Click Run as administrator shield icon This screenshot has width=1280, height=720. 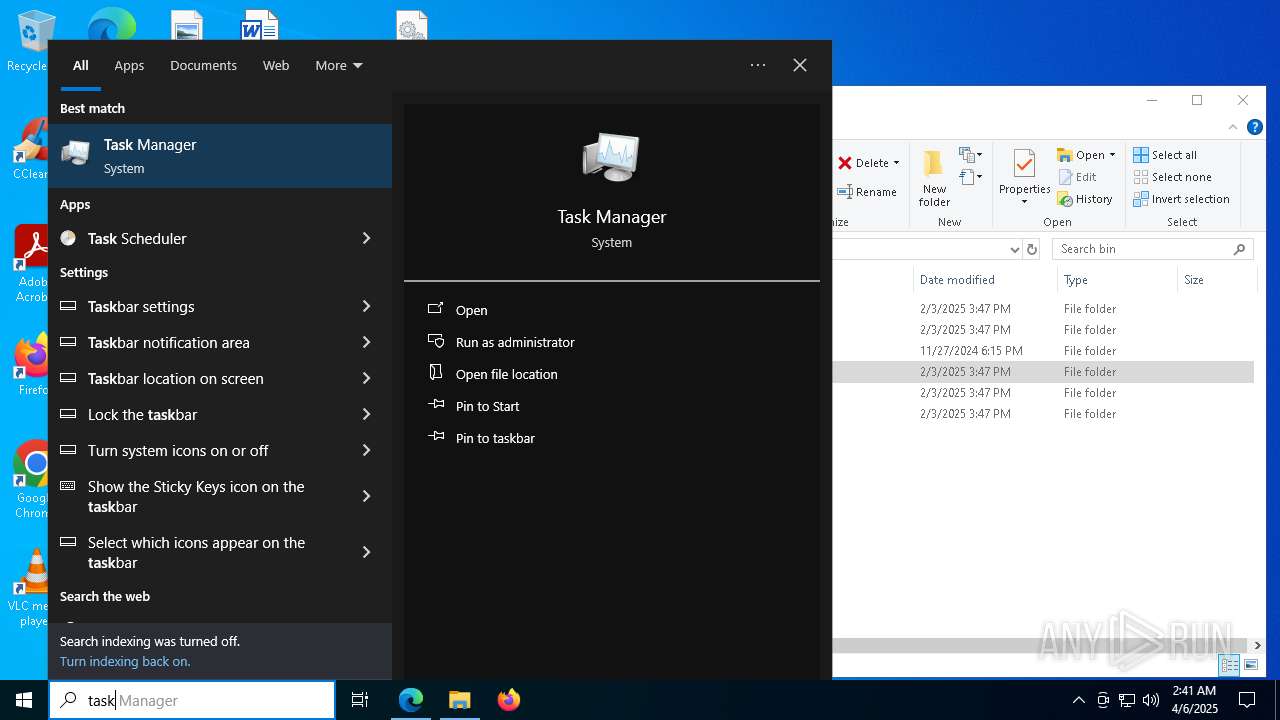436,341
